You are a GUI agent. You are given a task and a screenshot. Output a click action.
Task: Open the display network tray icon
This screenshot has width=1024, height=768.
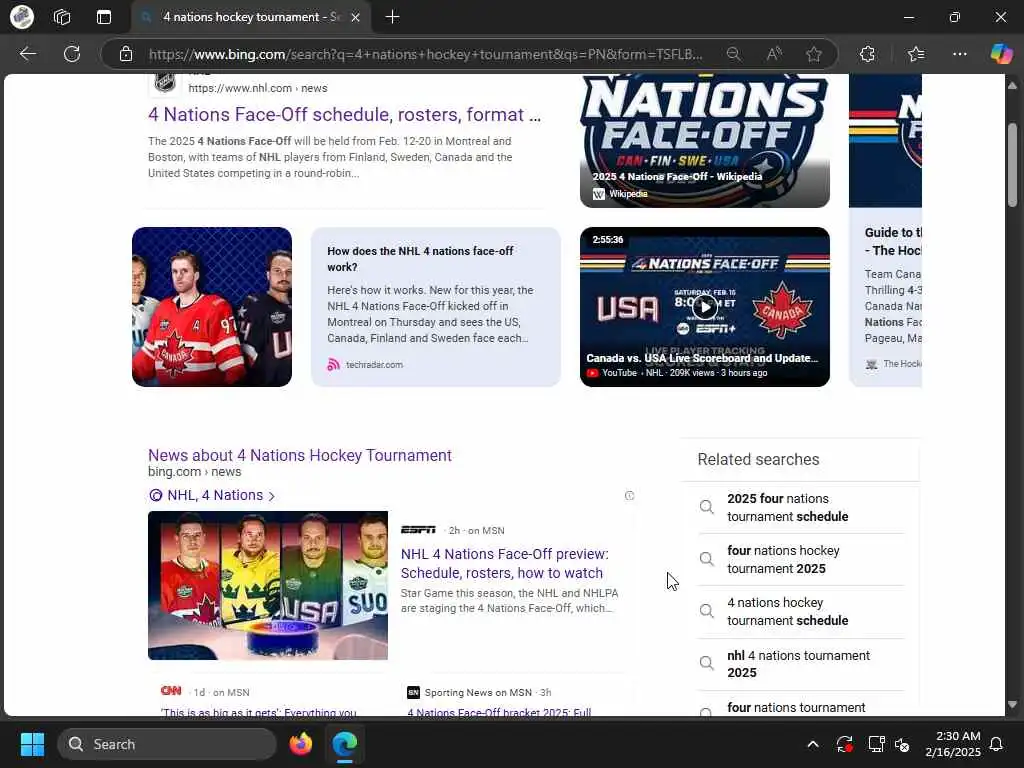tap(876, 744)
